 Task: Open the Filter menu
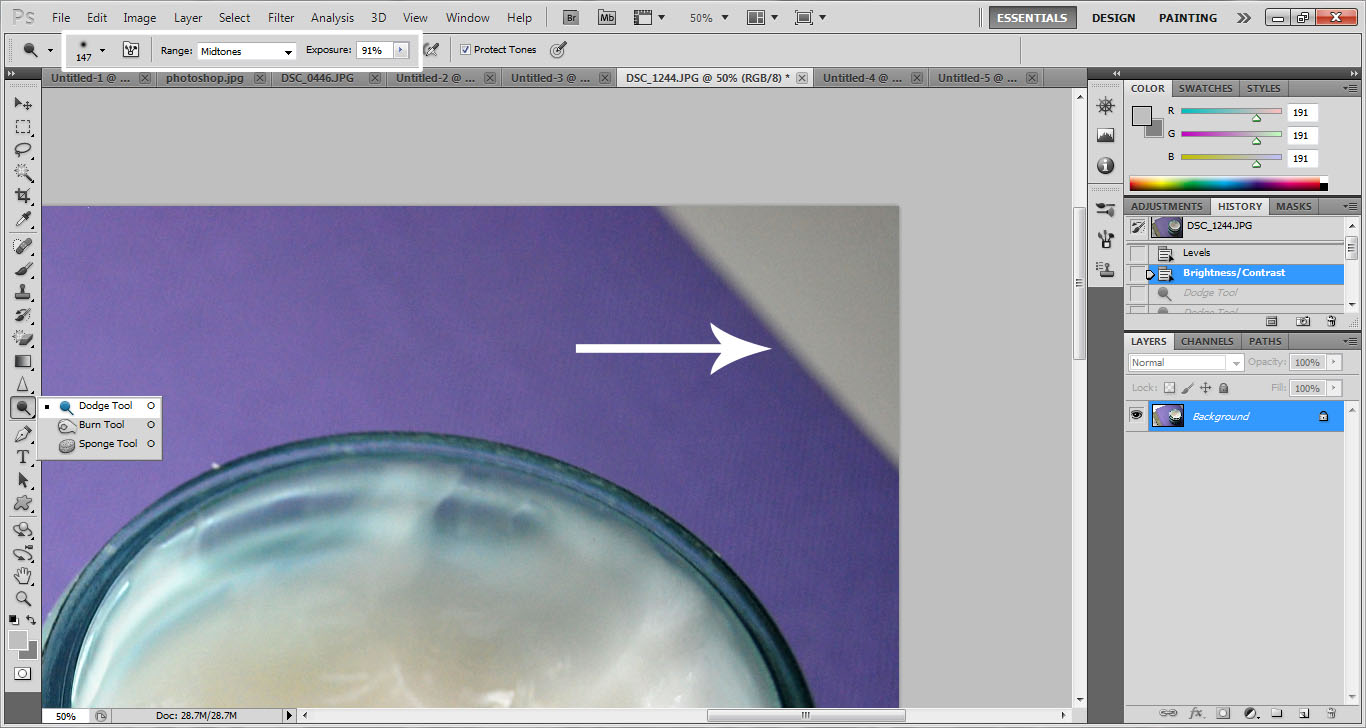pyautogui.click(x=281, y=18)
